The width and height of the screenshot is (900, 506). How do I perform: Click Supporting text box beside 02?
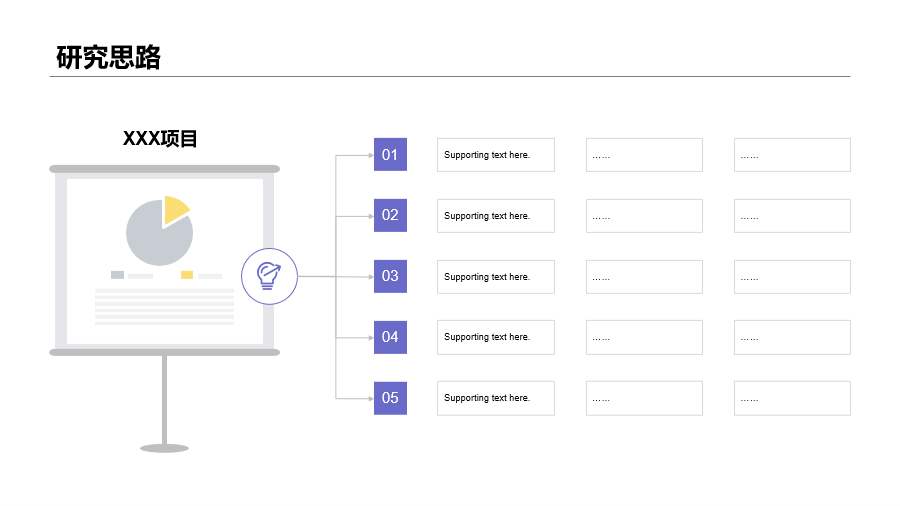coord(495,216)
